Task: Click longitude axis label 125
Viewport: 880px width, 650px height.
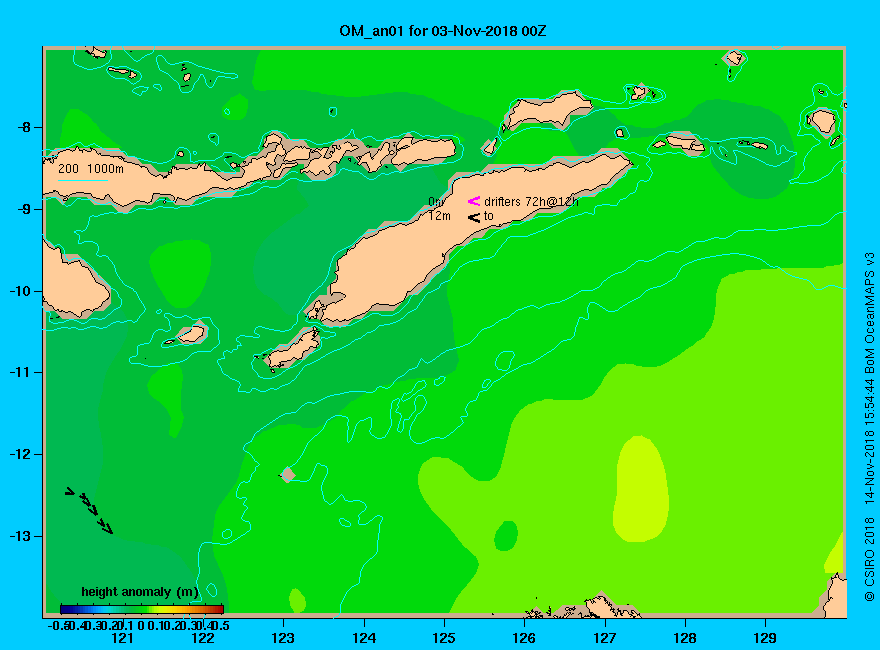Action: click(x=444, y=638)
